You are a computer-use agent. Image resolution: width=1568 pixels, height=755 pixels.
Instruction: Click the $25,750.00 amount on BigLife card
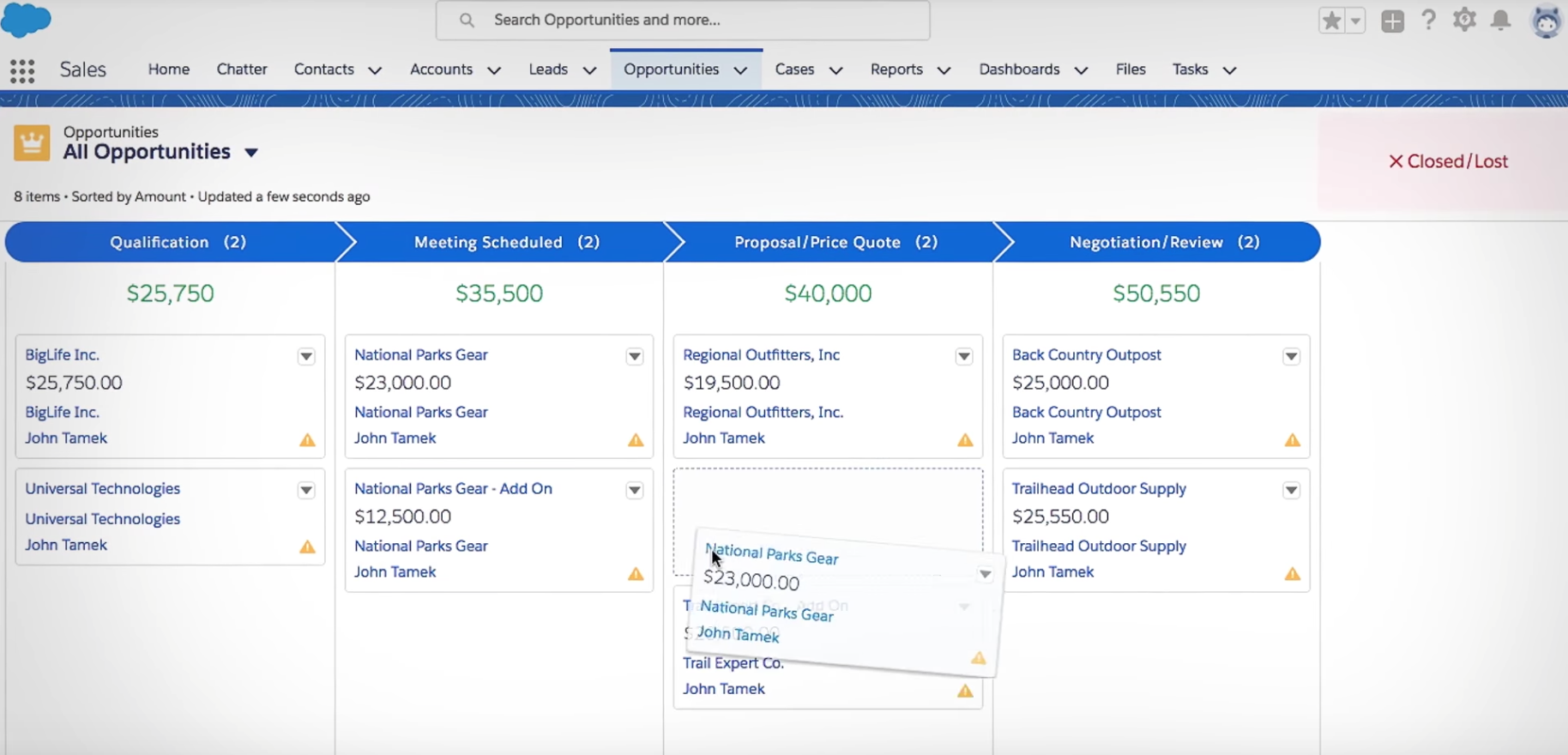tap(74, 383)
